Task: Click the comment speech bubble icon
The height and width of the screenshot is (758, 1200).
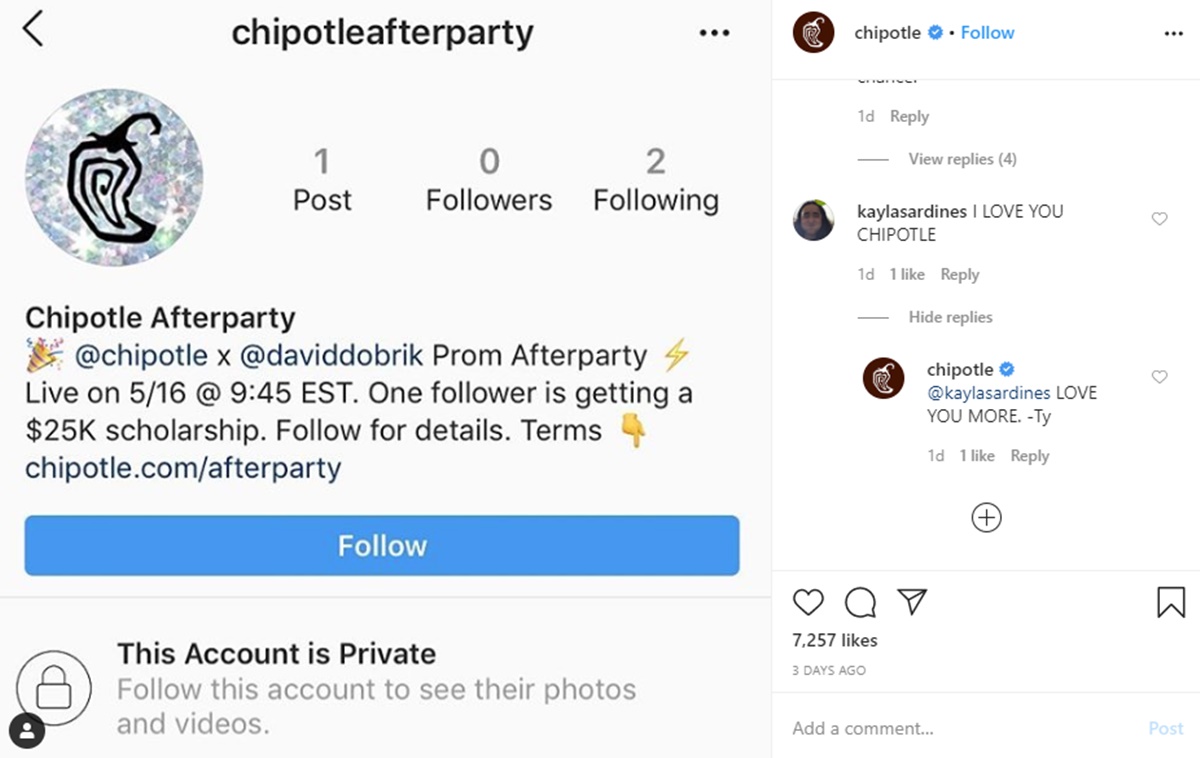Action: (x=860, y=601)
